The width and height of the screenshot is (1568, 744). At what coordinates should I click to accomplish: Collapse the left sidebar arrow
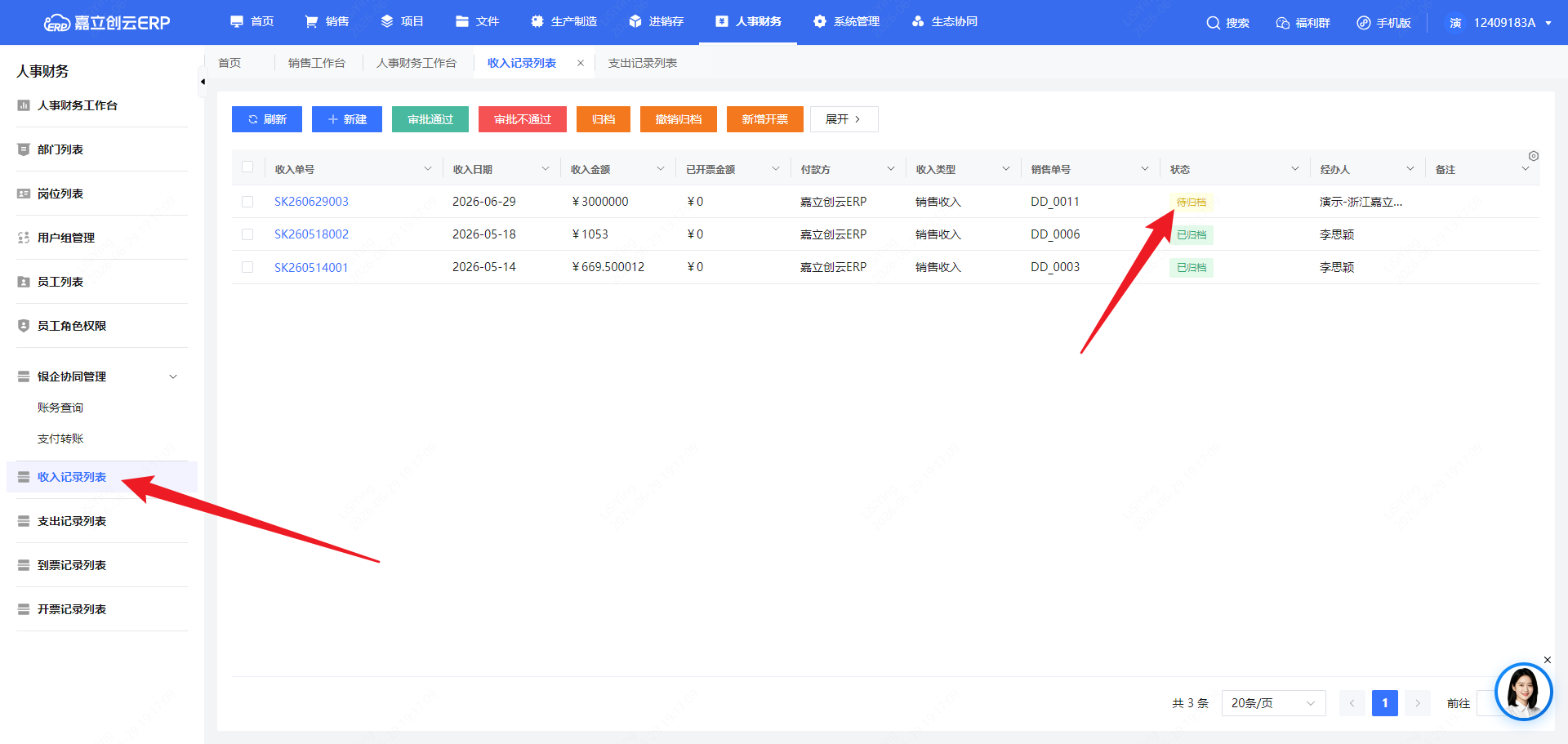point(203,82)
